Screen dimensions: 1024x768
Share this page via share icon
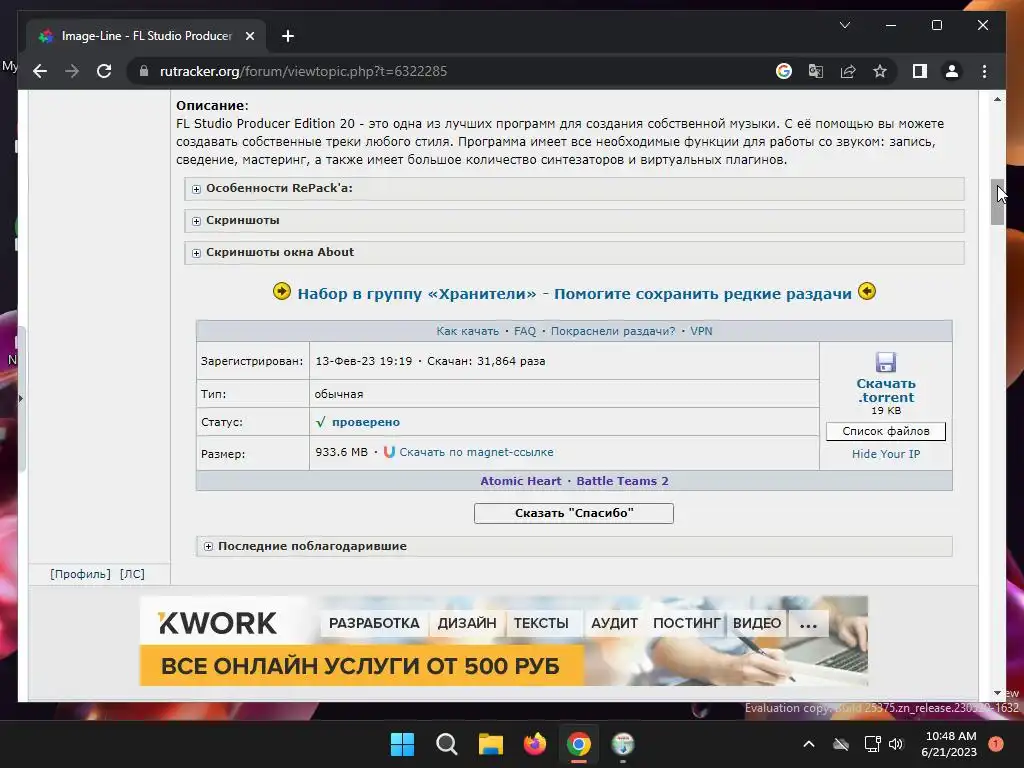[848, 71]
